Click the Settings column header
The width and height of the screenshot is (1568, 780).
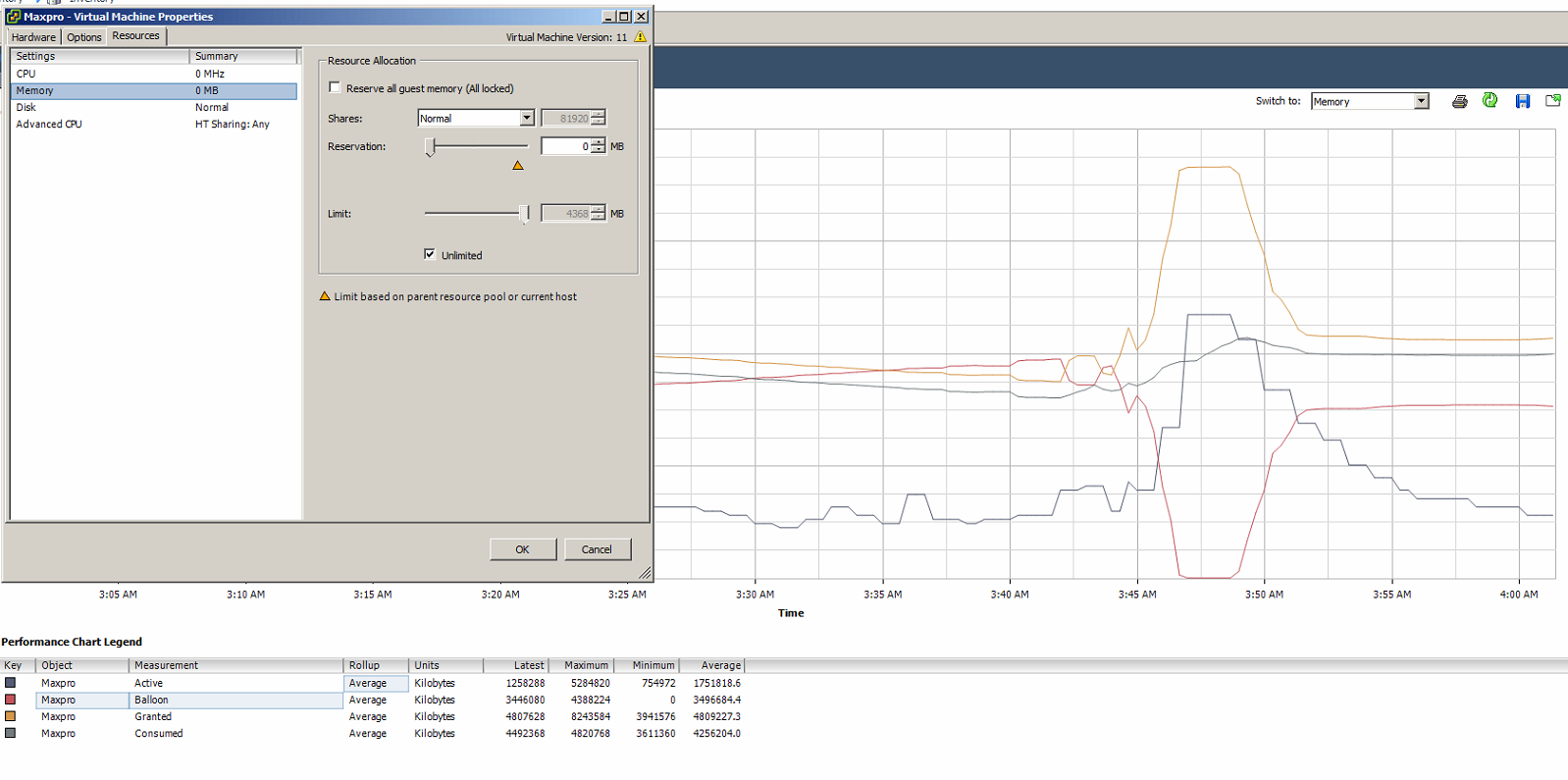point(100,56)
